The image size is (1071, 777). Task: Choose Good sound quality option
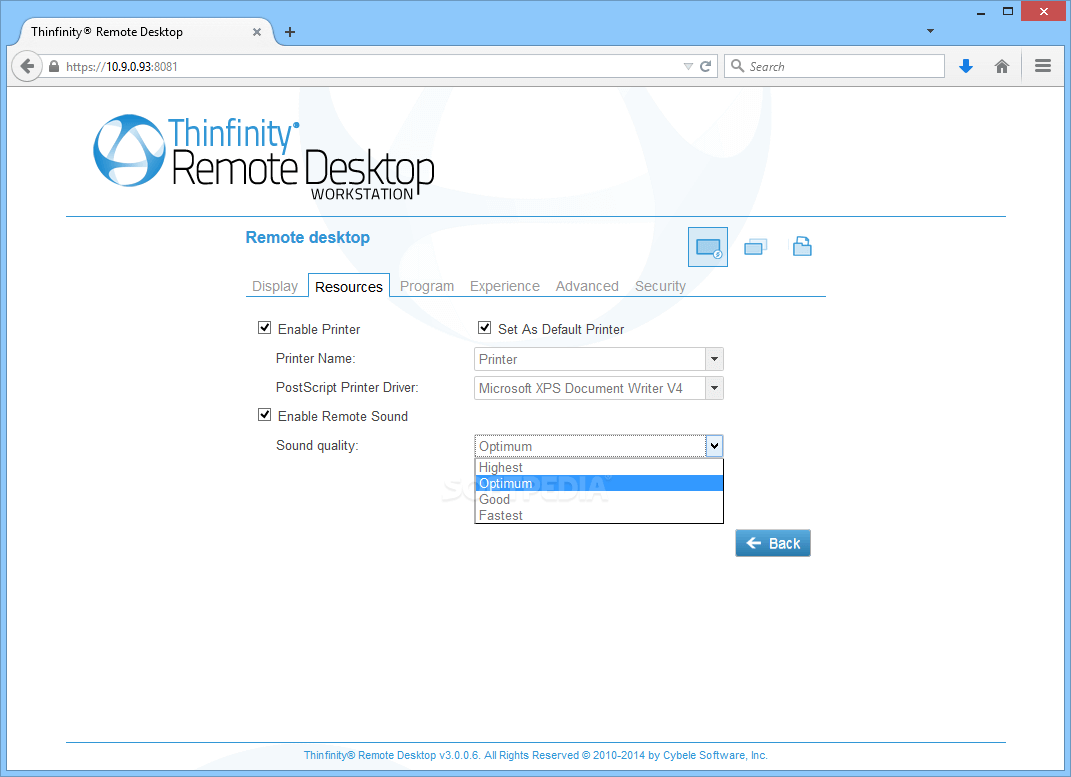599,499
